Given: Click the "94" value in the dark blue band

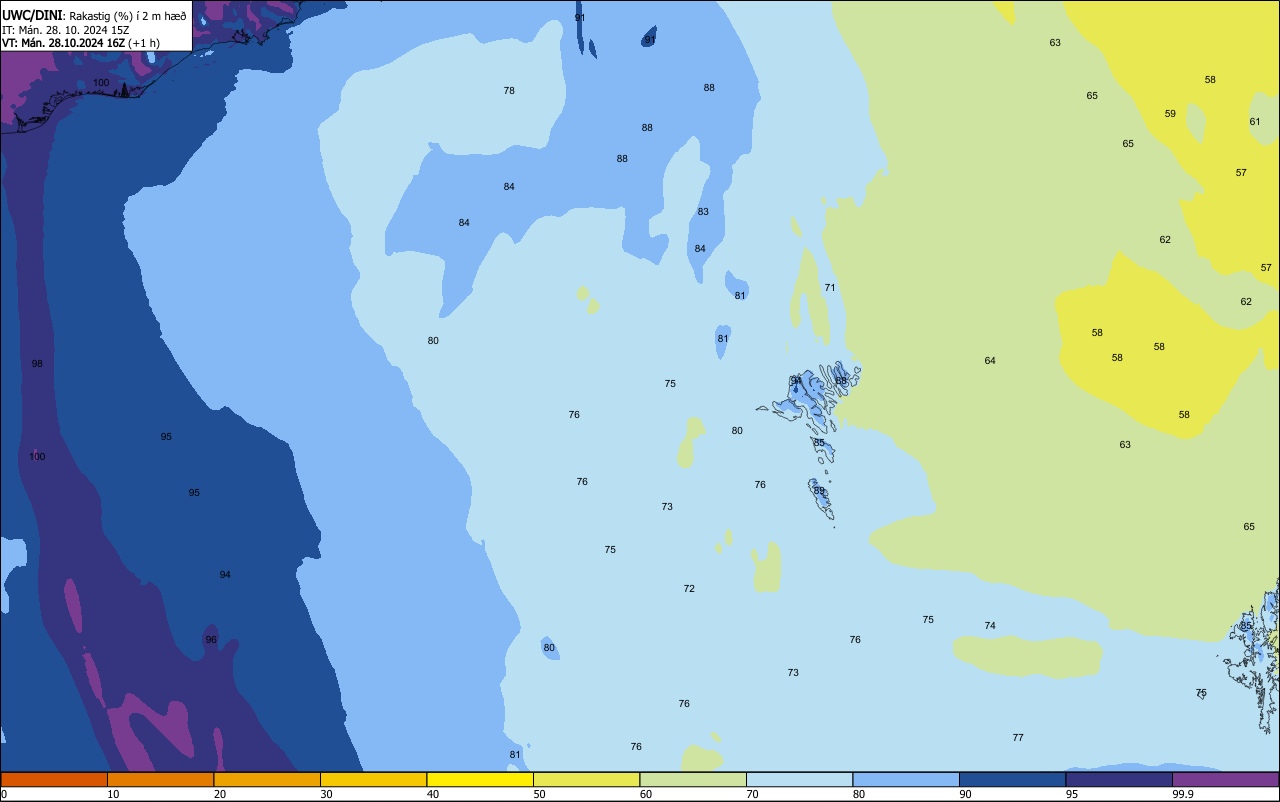Looking at the screenshot, I should click(x=225, y=575).
